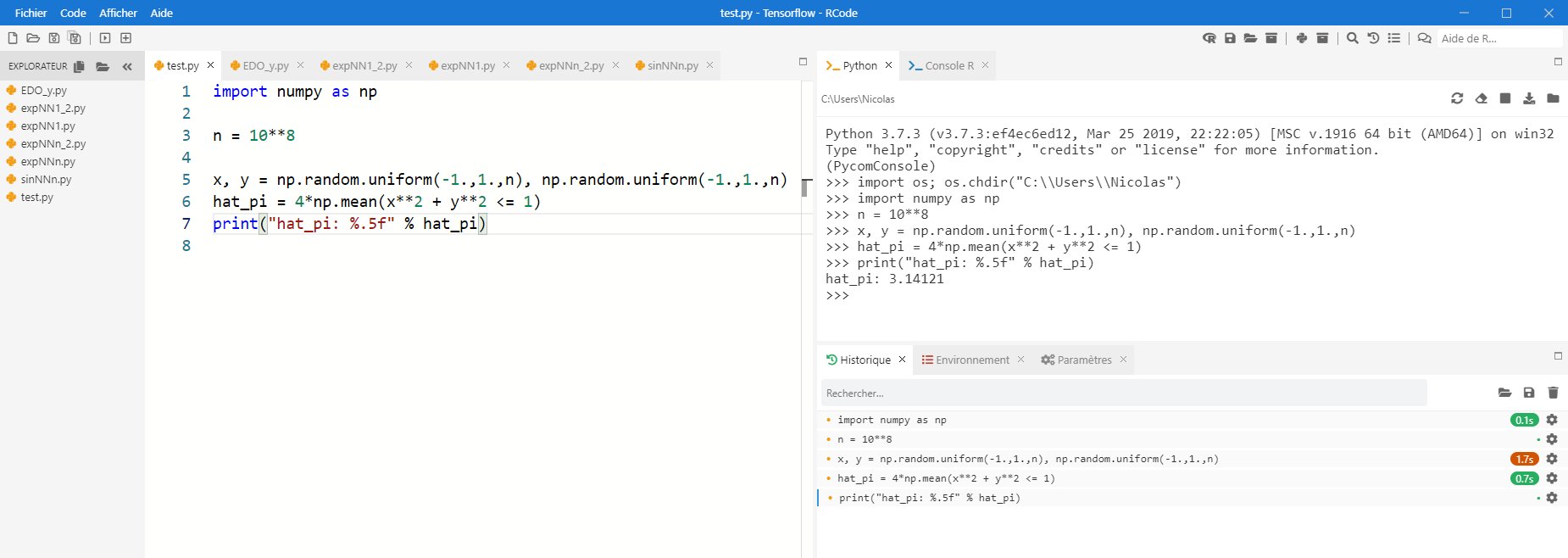This screenshot has width=1568, height=558.
Task: Click the archive box icon right of Python logo
Action: tap(1322, 38)
